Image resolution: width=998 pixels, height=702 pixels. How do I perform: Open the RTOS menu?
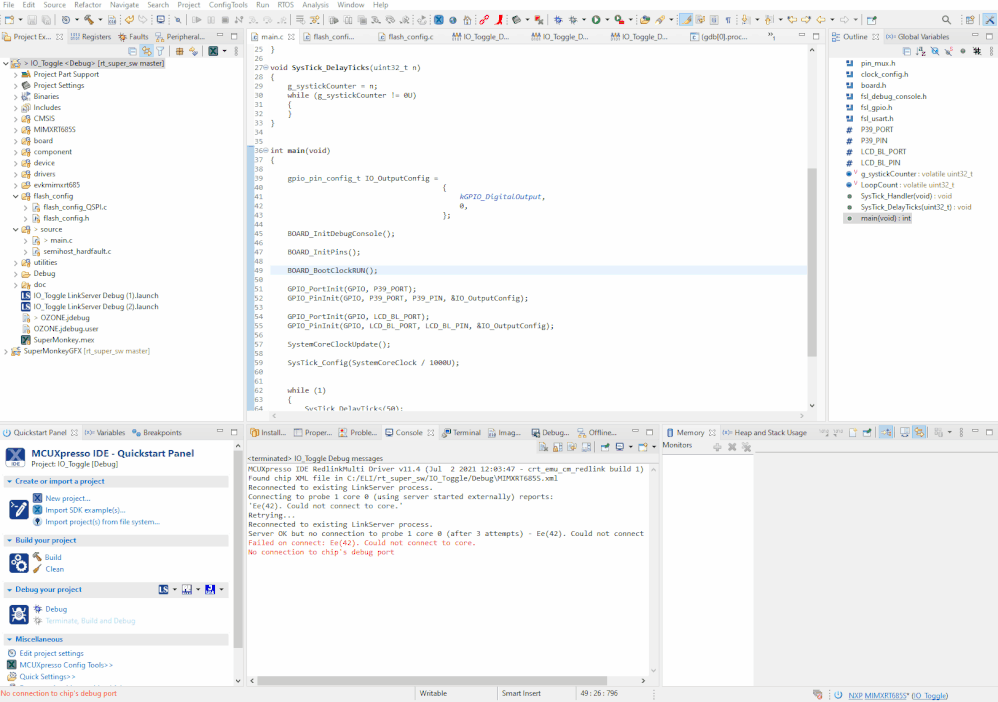point(285,4)
